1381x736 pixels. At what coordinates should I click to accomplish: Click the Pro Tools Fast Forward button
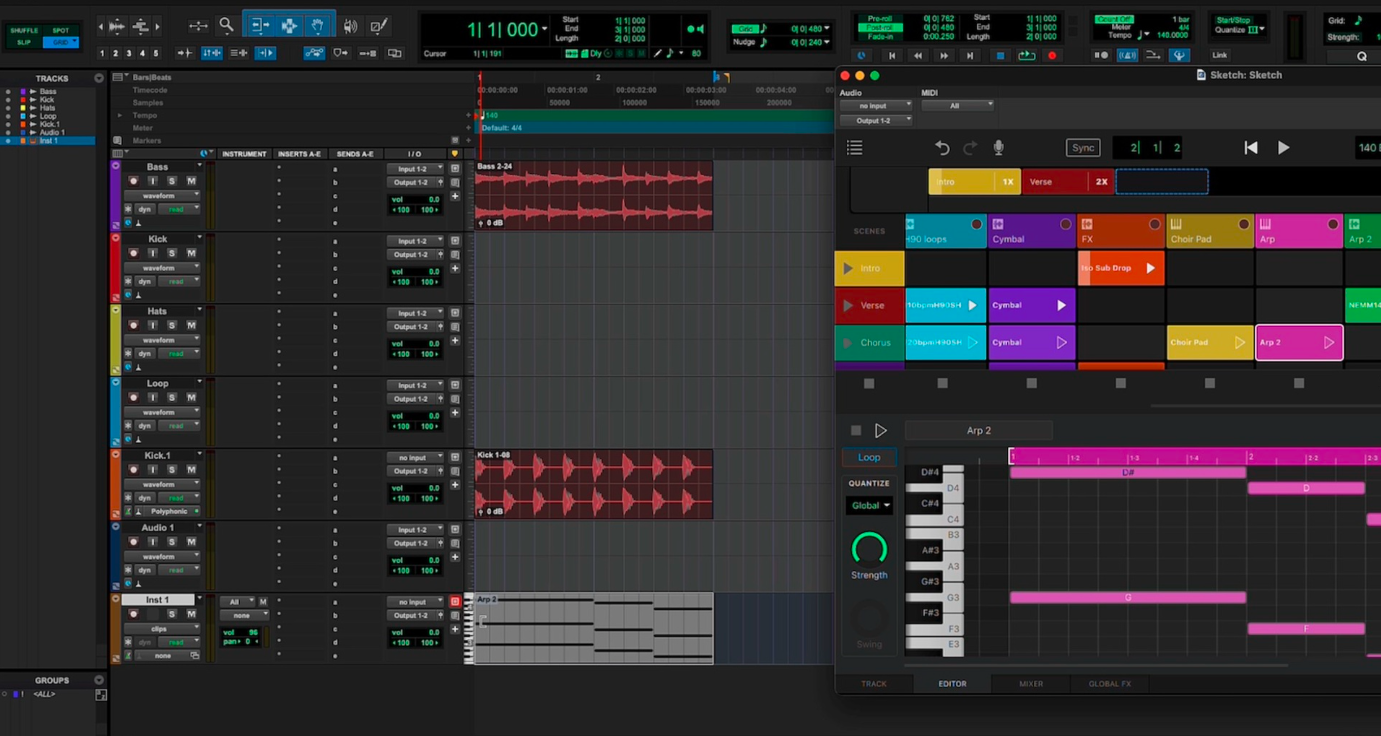coord(944,56)
